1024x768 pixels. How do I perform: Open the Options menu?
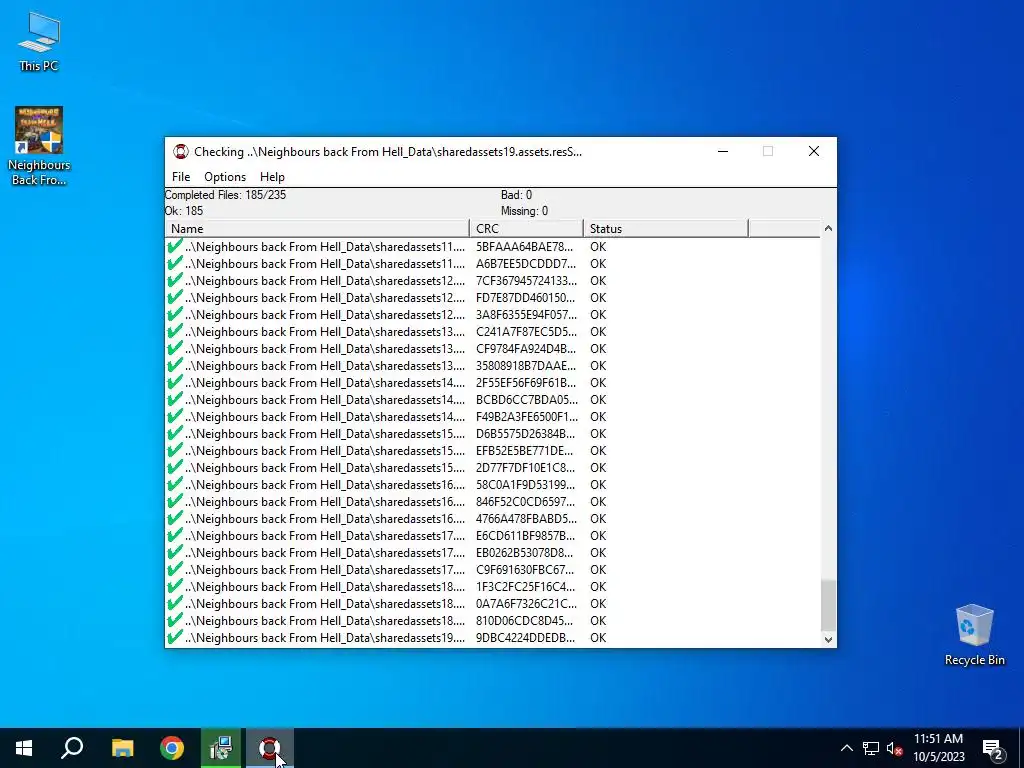[x=225, y=177]
